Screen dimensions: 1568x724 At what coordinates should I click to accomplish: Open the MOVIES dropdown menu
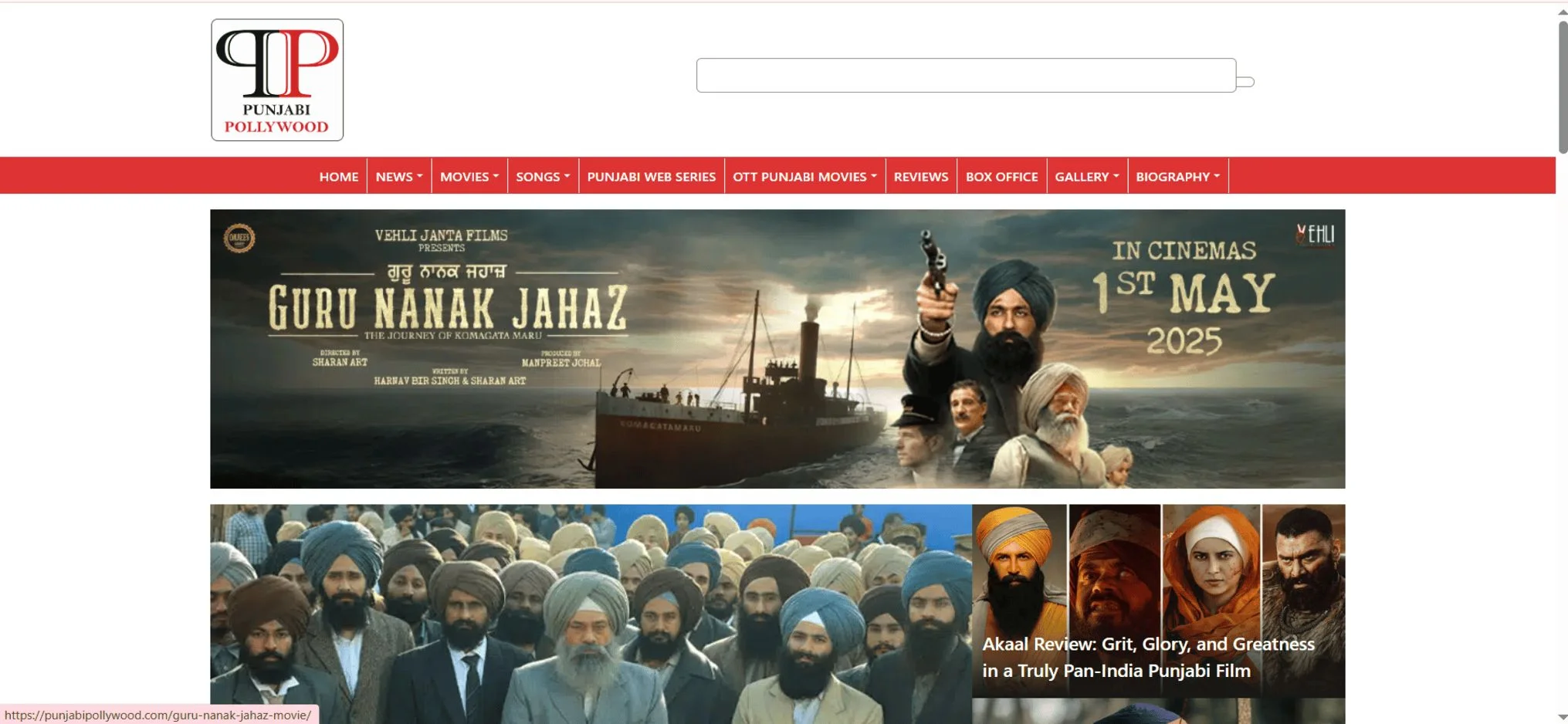469,176
